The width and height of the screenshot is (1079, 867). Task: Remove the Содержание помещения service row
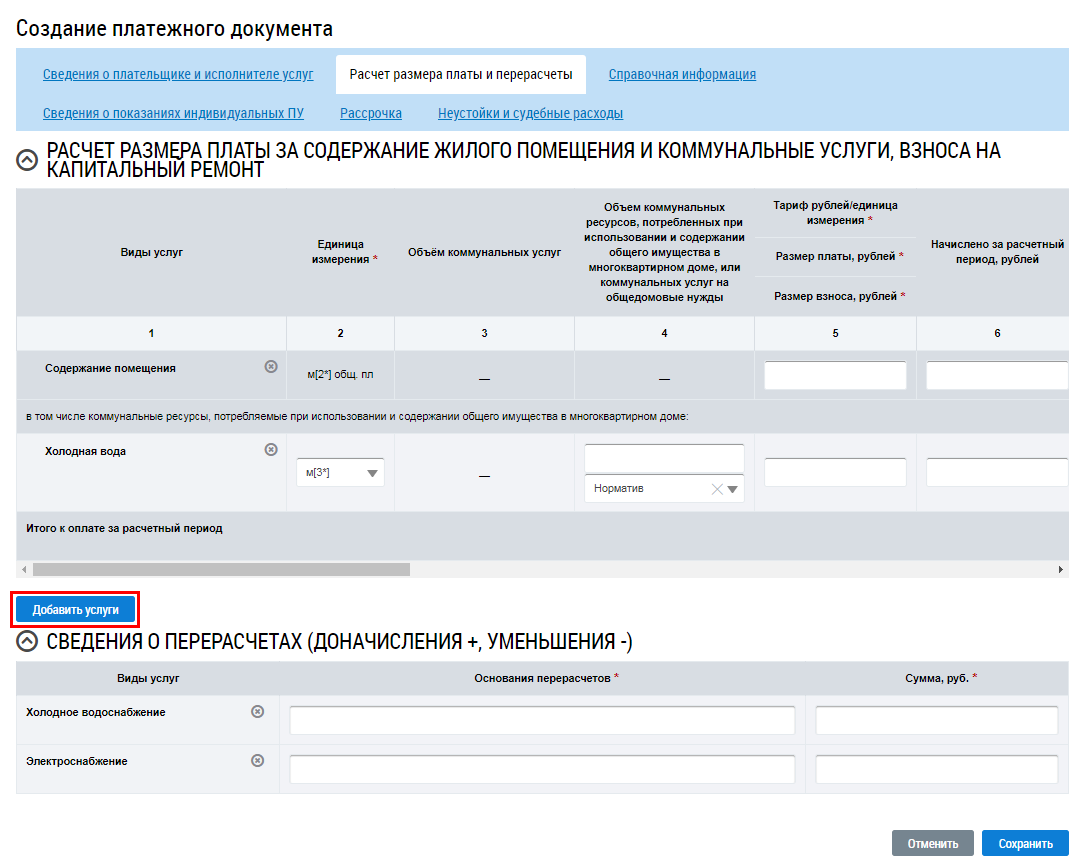[x=270, y=367]
